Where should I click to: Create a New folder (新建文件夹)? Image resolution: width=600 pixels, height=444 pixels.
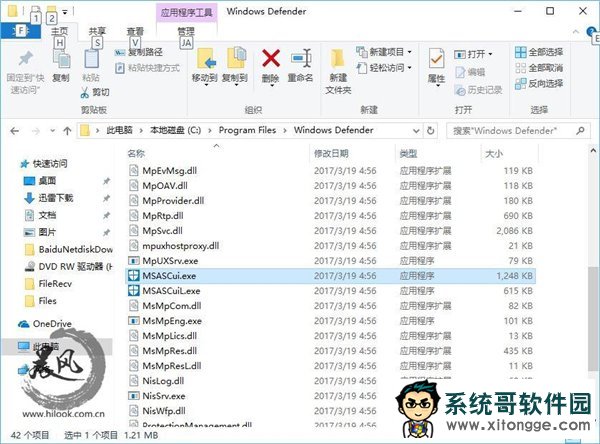click(338, 72)
